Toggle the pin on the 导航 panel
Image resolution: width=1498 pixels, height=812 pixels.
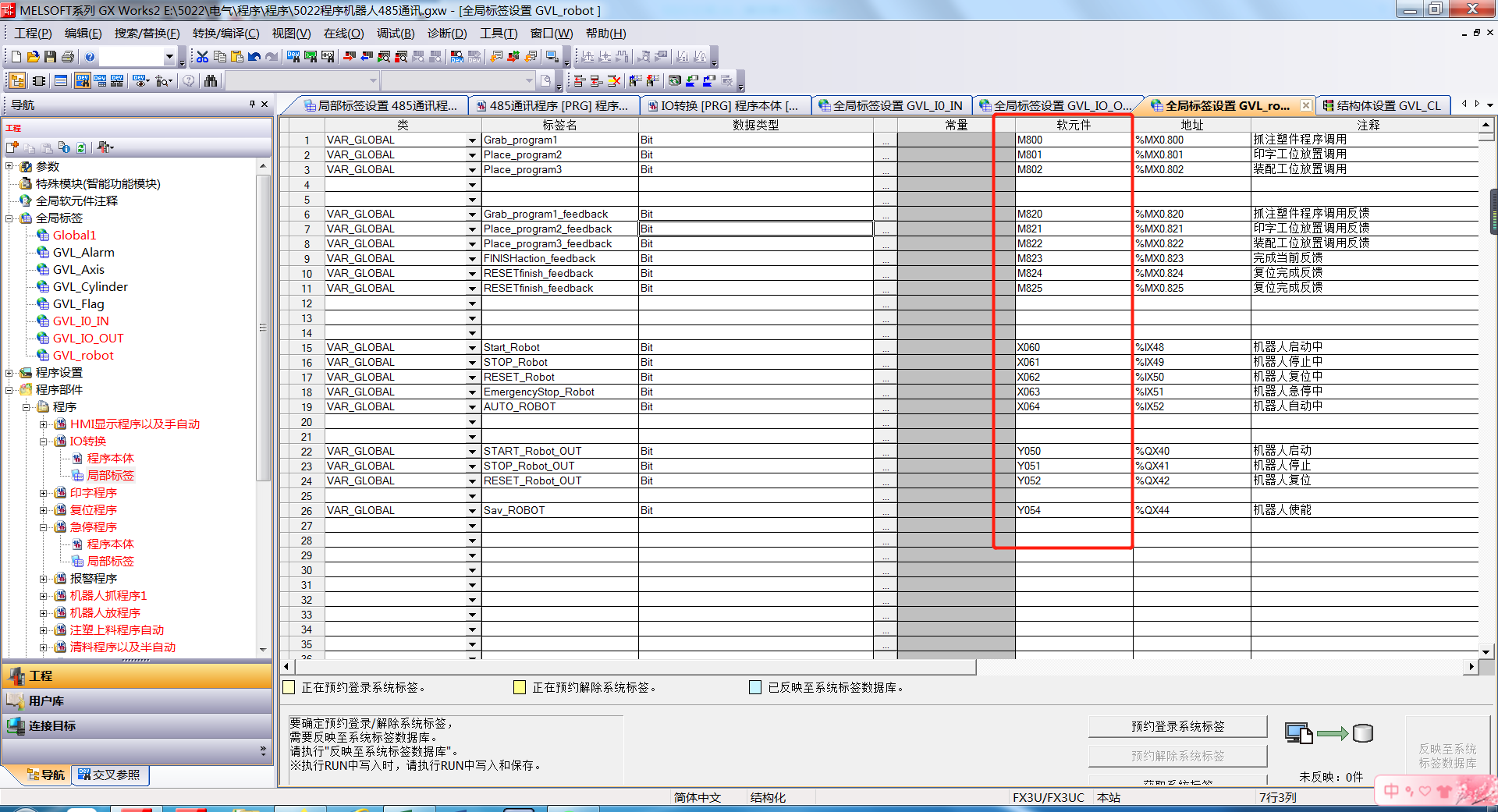tap(252, 104)
